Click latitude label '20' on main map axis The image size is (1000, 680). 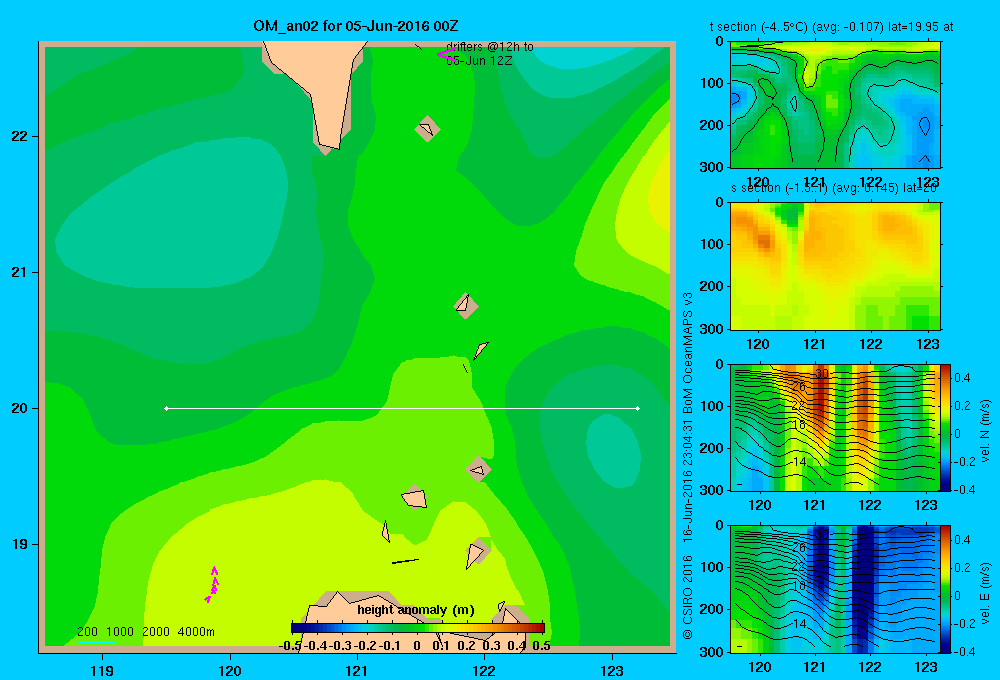(19, 408)
